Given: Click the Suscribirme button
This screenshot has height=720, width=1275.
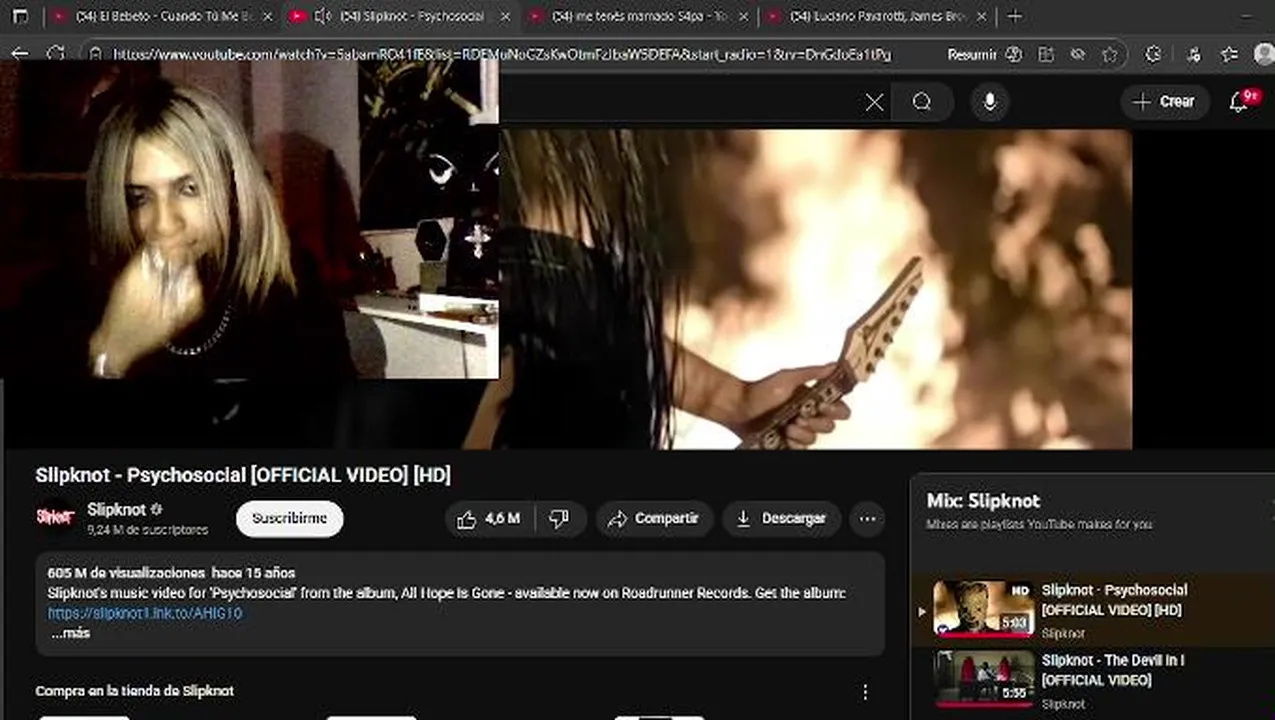Looking at the screenshot, I should pos(289,519).
